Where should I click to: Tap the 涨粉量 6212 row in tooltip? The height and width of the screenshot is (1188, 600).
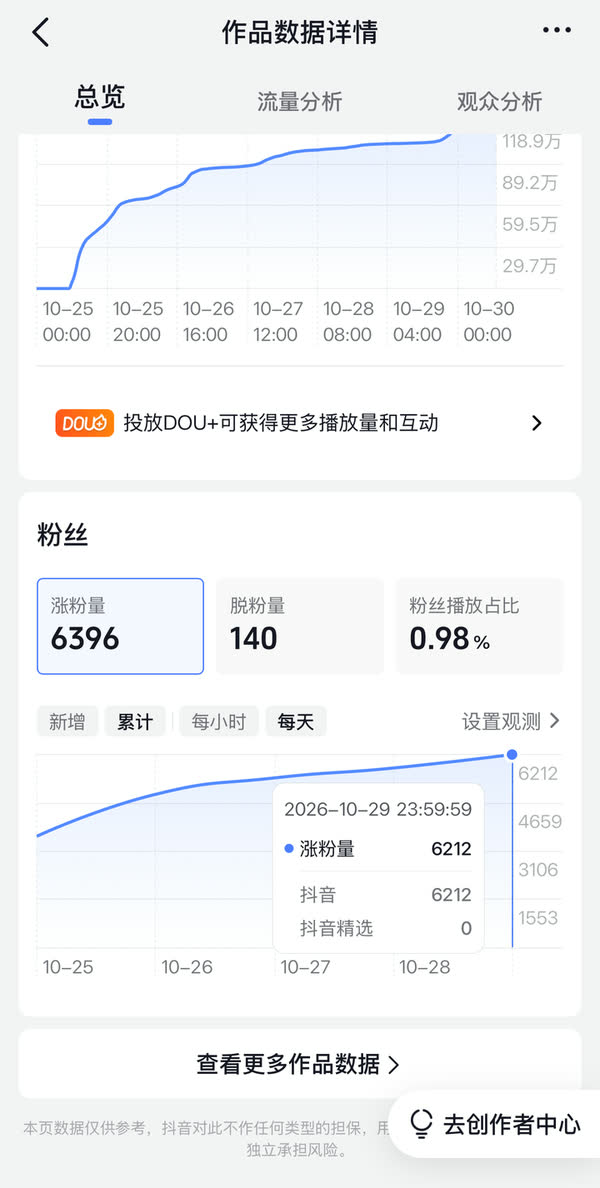378,849
